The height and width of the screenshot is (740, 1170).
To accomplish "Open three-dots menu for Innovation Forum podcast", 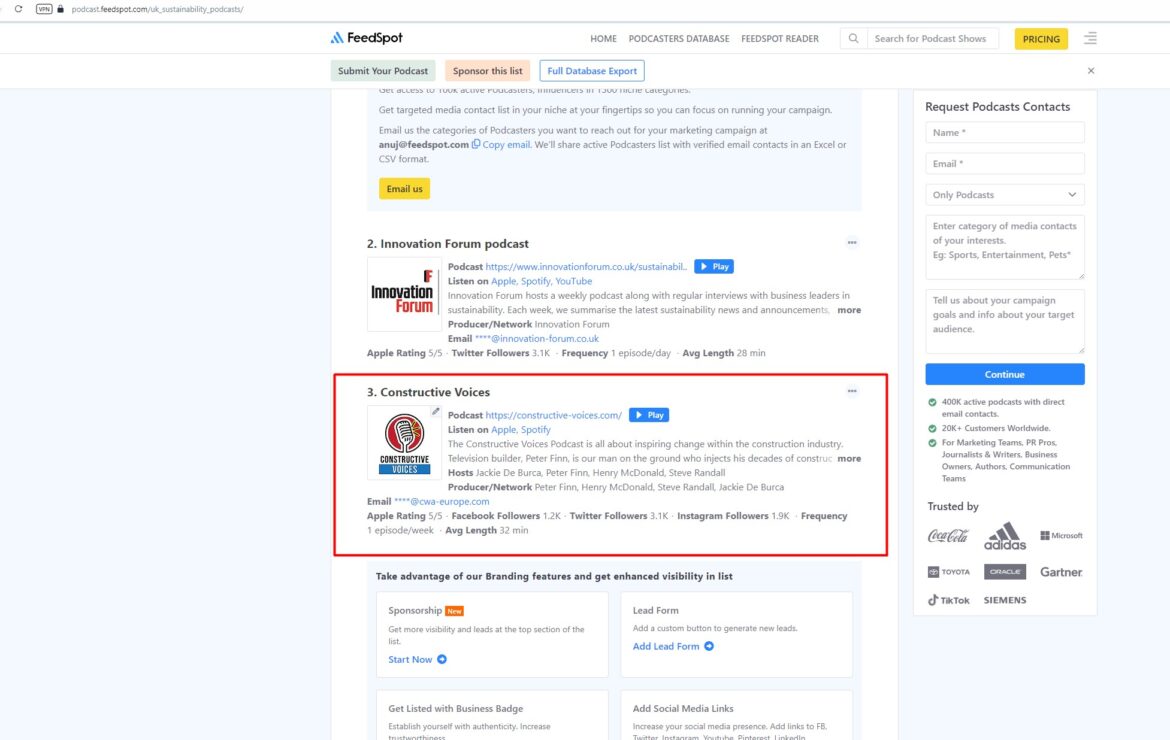I will coord(851,242).
